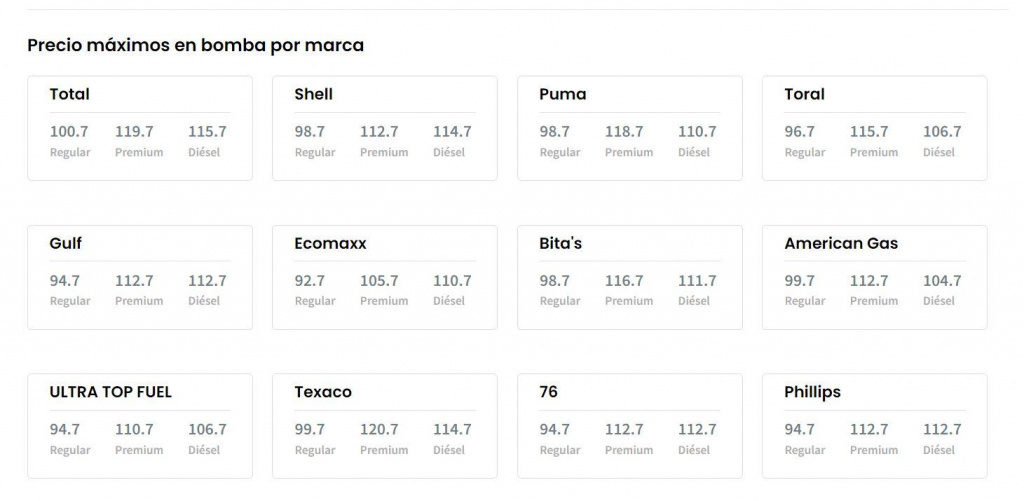Click the Gulf brand heading

pyautogui.click(x=65, y=243)
